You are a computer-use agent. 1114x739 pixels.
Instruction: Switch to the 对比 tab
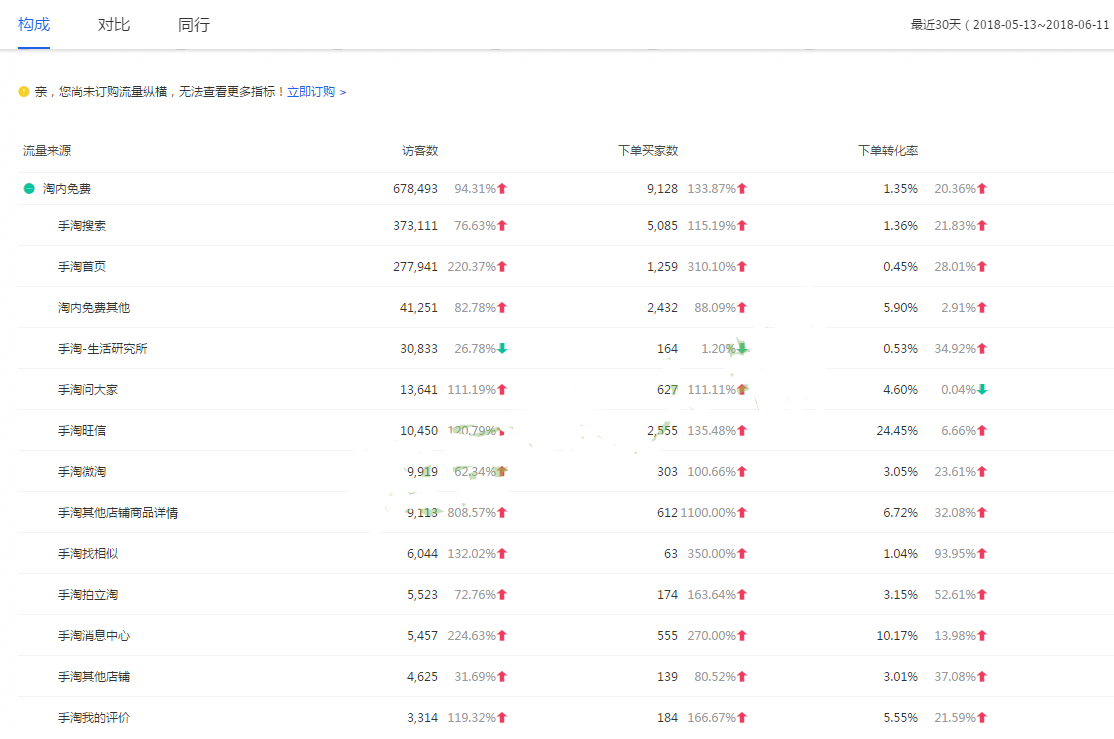[x=114, y=25]
